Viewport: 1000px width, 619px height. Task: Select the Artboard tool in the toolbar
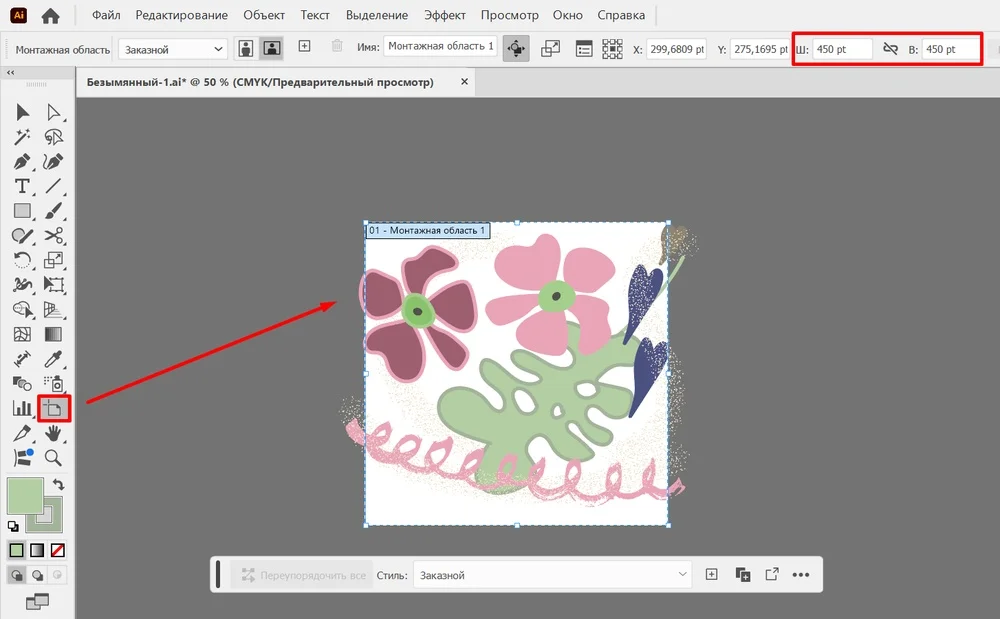click(x=53, y=408)
